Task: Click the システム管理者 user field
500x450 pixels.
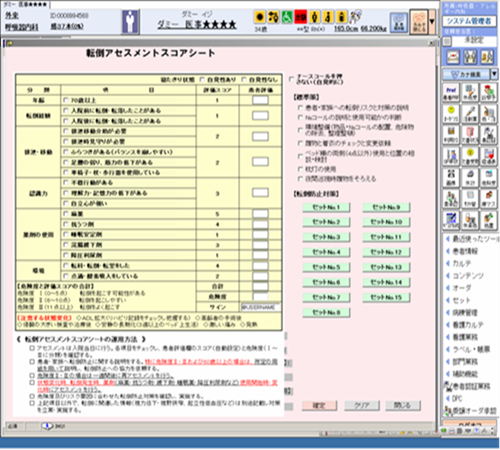Action: pyautogui.click(x=469, y=21)
